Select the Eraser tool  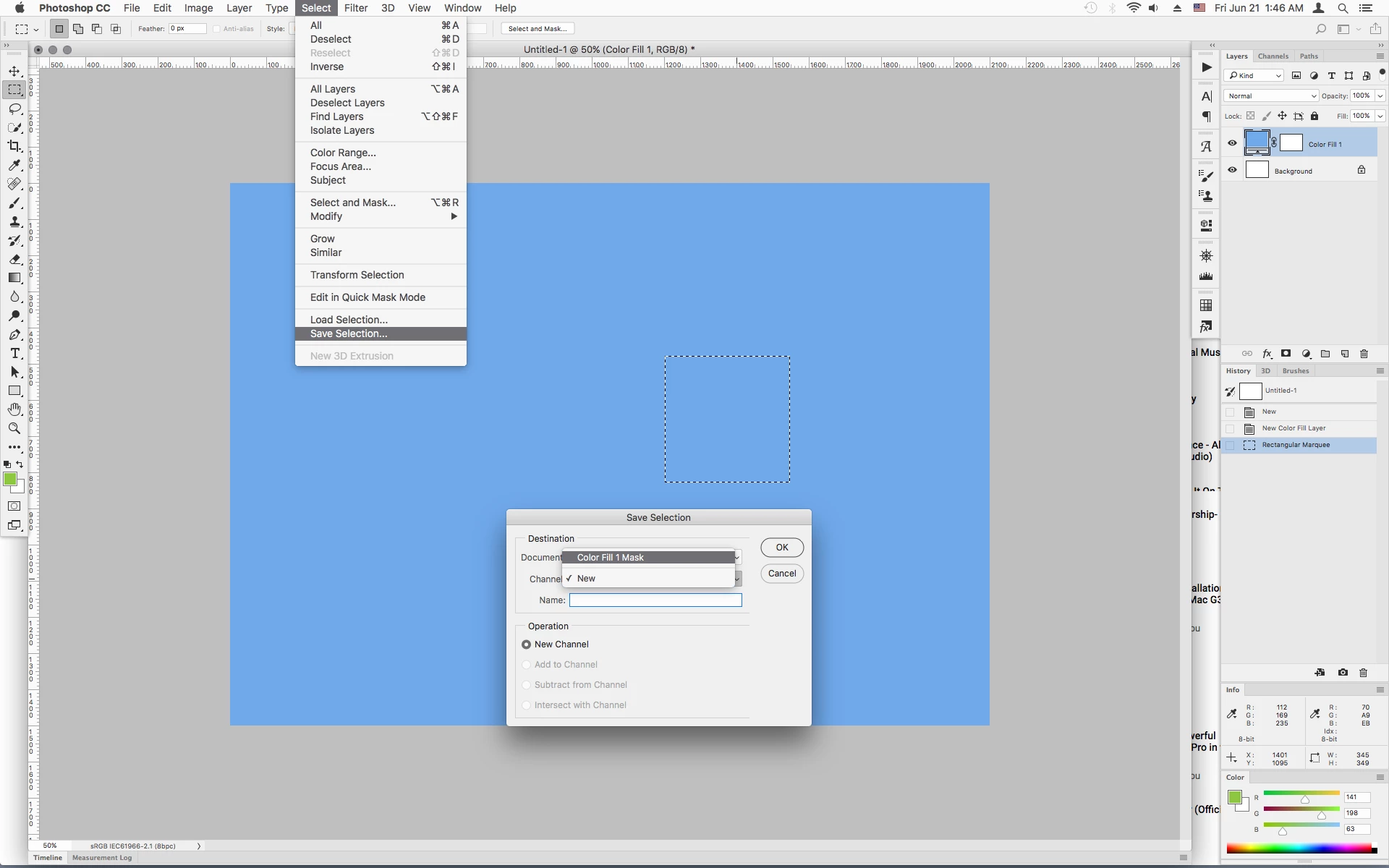[14, 259]
